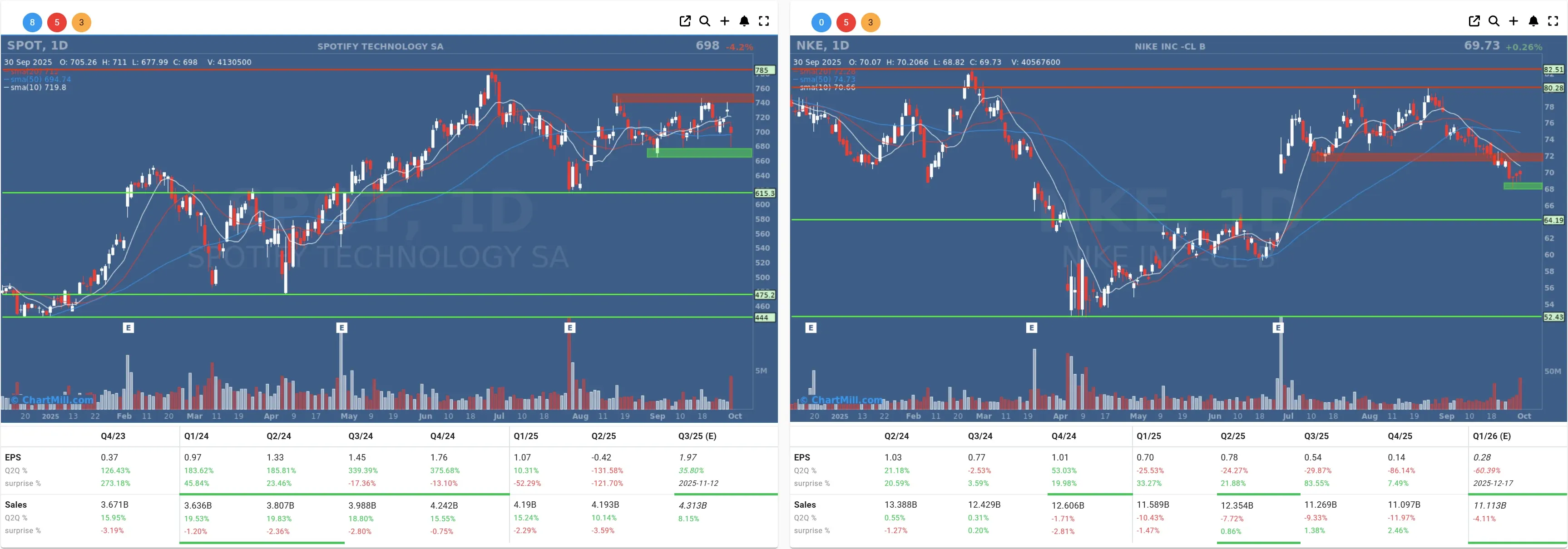Click SPOT February earnings E marker
This screenshot has width=1568, height=549.
coord(128,327)
